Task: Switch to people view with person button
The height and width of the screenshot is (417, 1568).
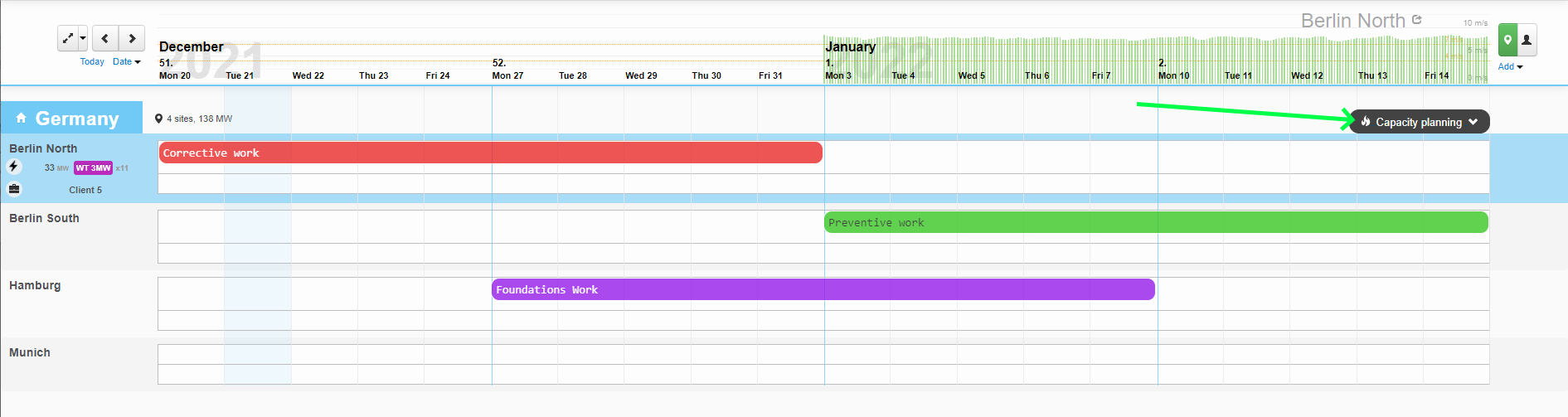Action: click(1527, 40)
